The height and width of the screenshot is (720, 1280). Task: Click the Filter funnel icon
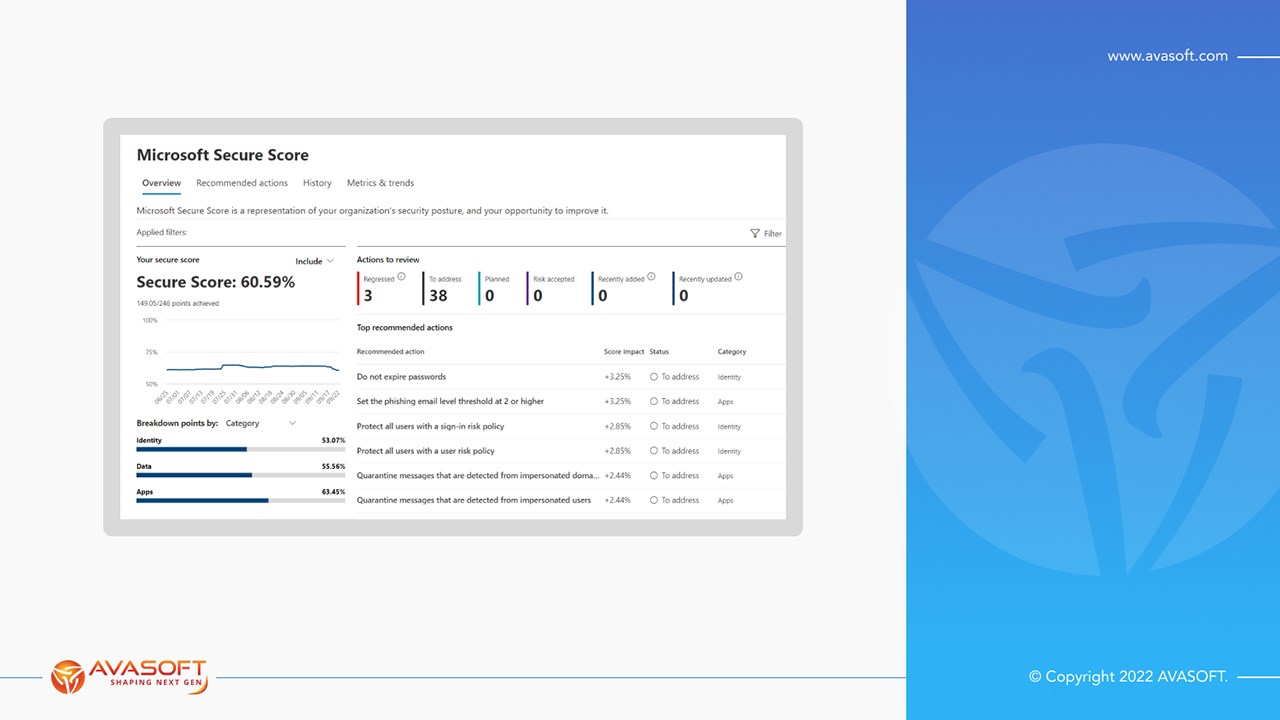pos(755,234)
